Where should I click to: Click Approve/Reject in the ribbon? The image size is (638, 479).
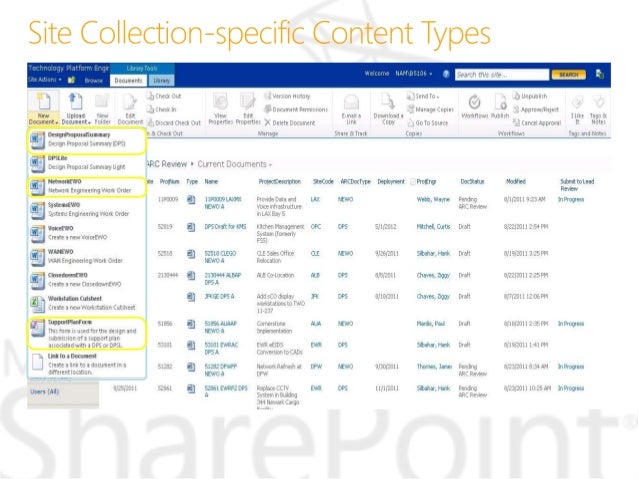pyautogui.click(x=536, y=109)
